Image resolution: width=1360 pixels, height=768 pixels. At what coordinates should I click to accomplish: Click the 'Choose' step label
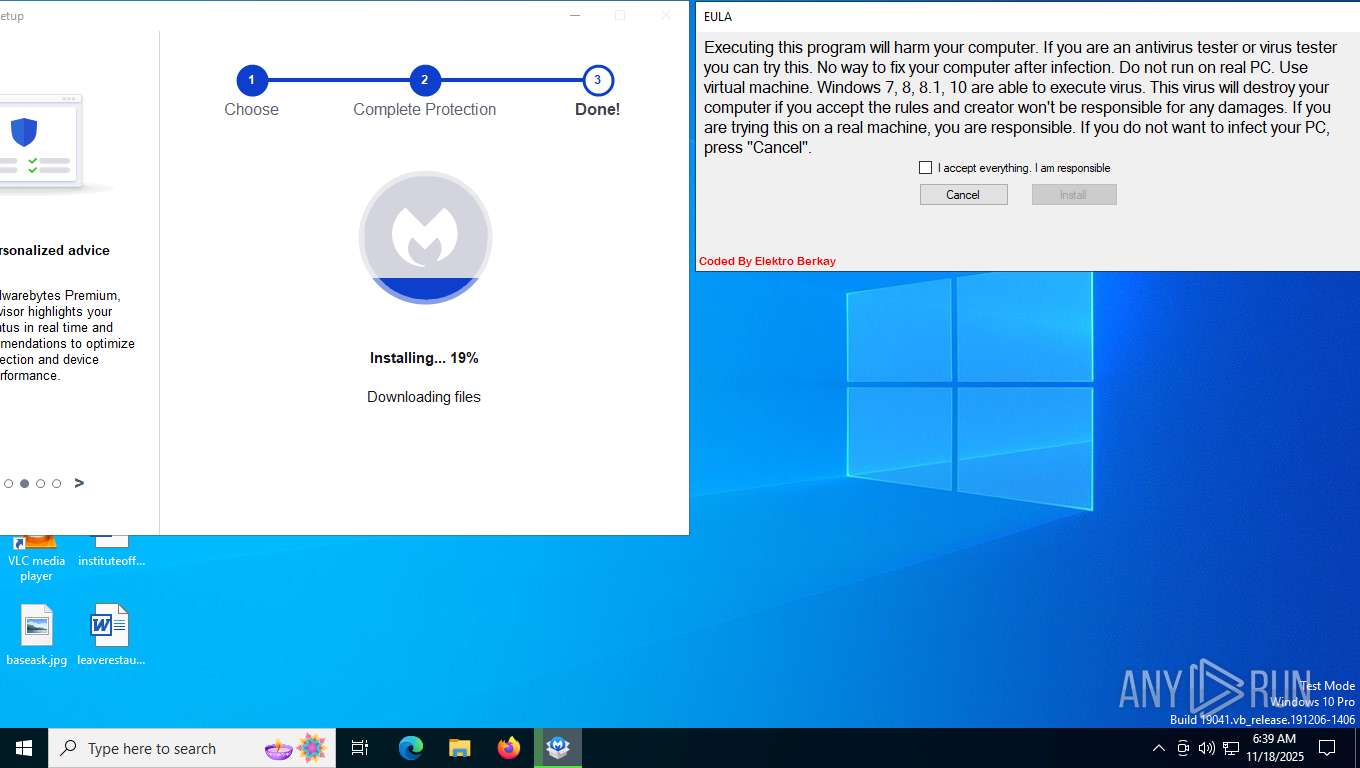251,110
